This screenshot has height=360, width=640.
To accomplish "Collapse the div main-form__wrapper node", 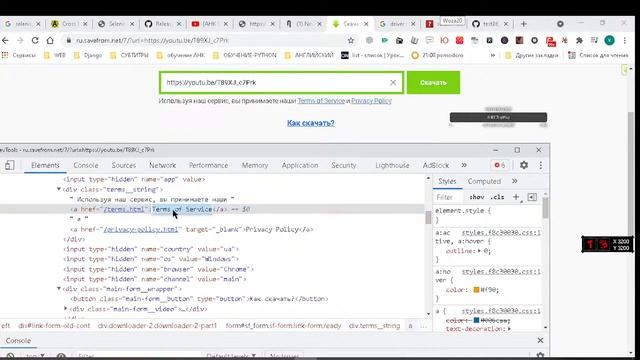I will tap(59, 289).
